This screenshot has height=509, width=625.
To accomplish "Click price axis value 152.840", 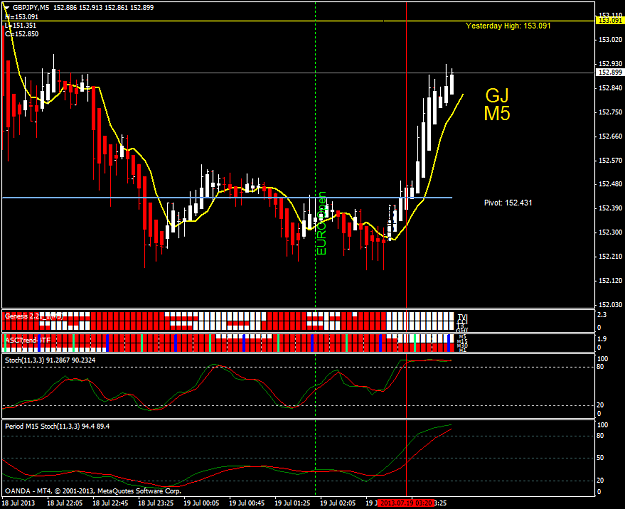I will pyautogui.click(x=610, y=88).
